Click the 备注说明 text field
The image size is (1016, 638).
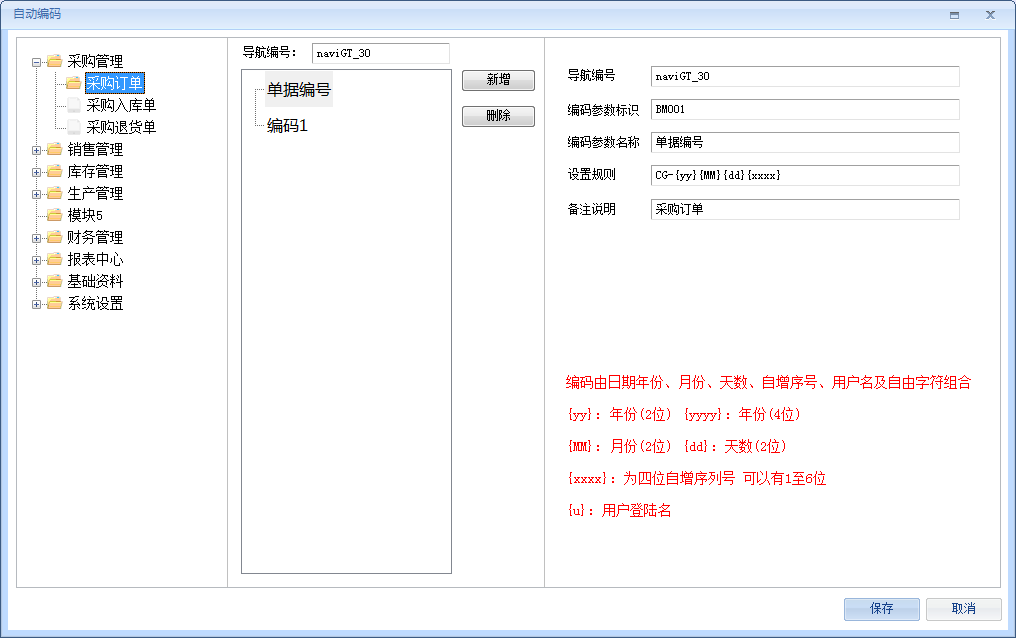(804, 209)
